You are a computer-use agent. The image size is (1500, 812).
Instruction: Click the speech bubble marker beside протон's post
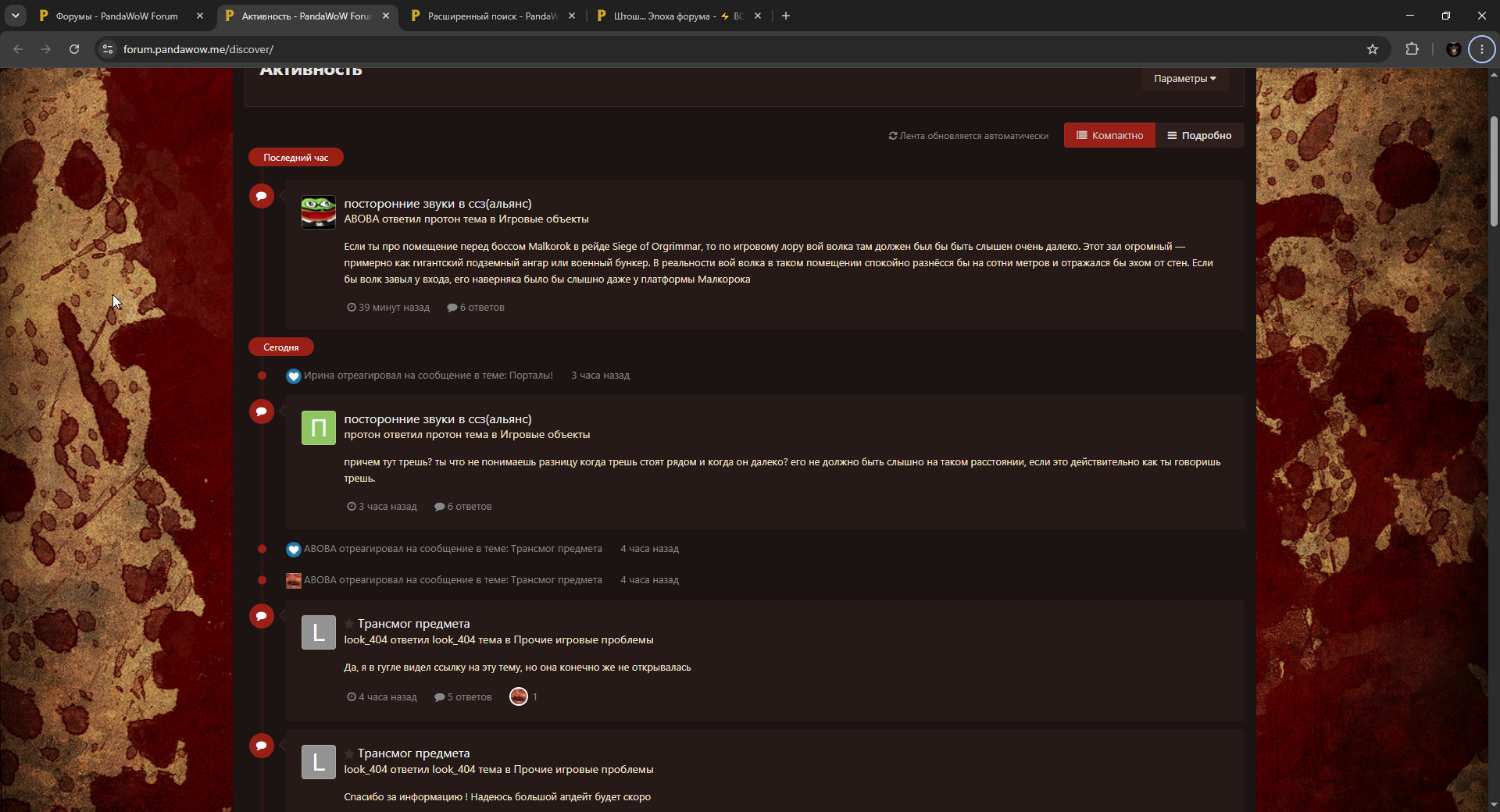pos(262,411)
